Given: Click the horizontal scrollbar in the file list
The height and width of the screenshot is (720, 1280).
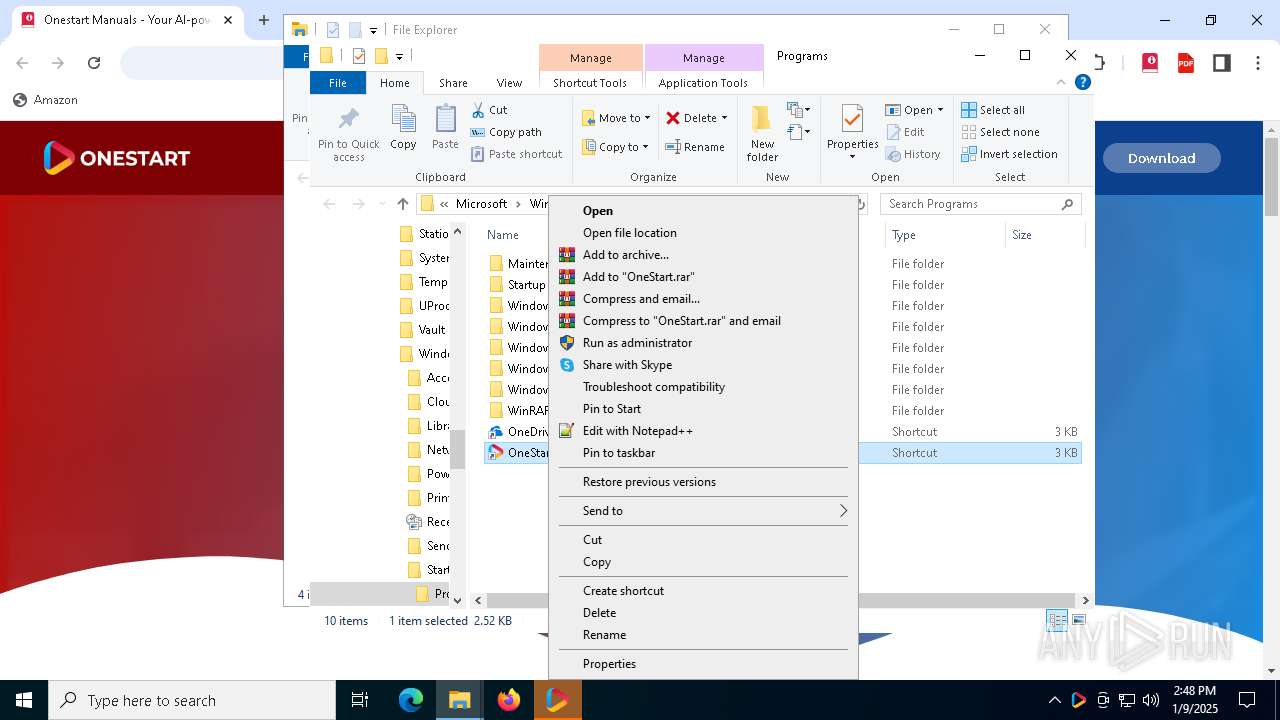Looking at the screenshot, I should pyautogui.click(x=781, y=600).
